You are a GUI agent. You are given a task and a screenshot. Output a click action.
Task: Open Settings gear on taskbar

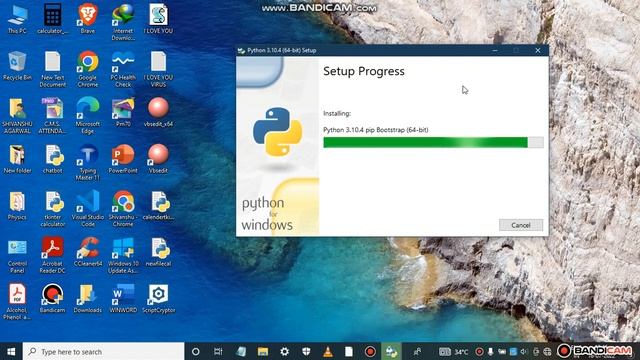[x=284, y=351]
